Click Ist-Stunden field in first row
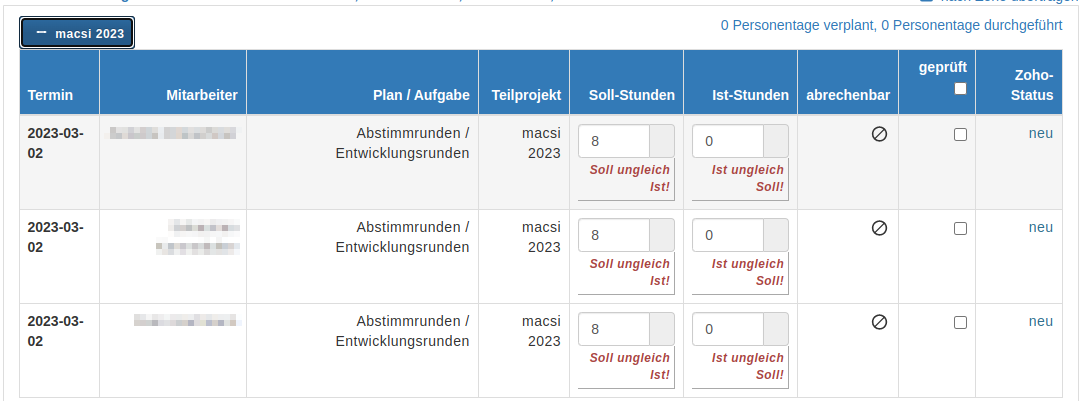1080x401 pixels. (x=727, y=141)
